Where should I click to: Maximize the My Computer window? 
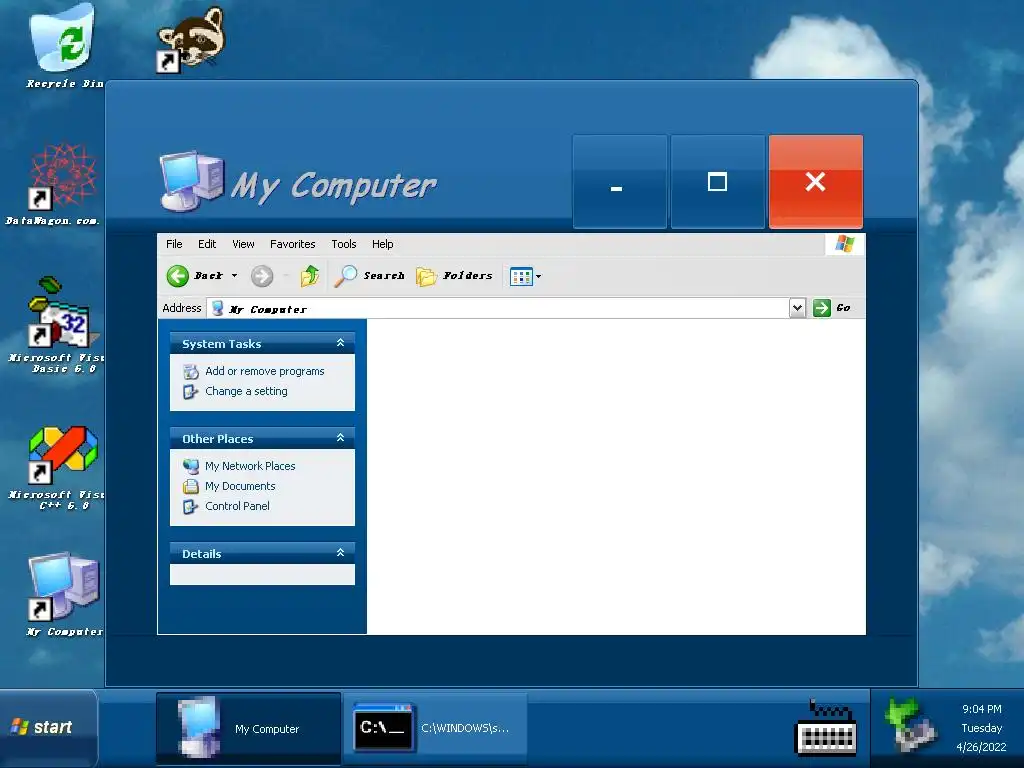pos(717,182)
